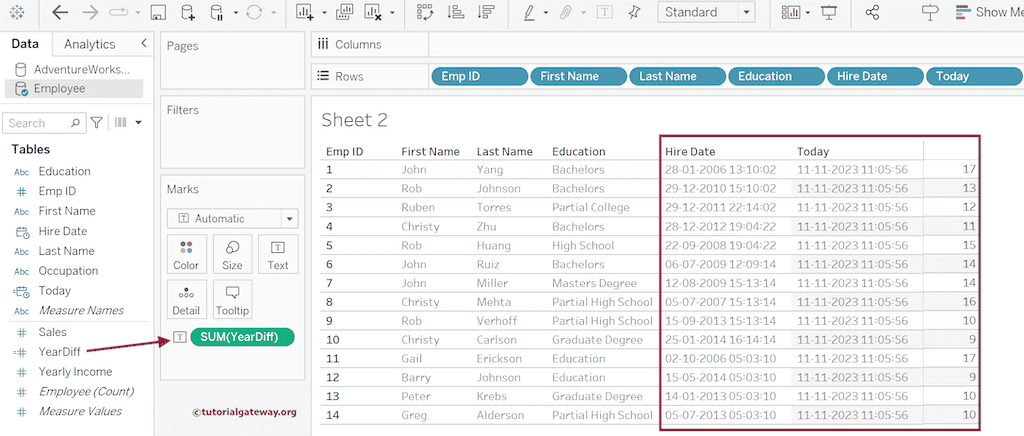This screenshot has height=436, width=1024.
Task: Click the Share icon in toolbar
Action: pyautogui.click(x=872, y=13)
